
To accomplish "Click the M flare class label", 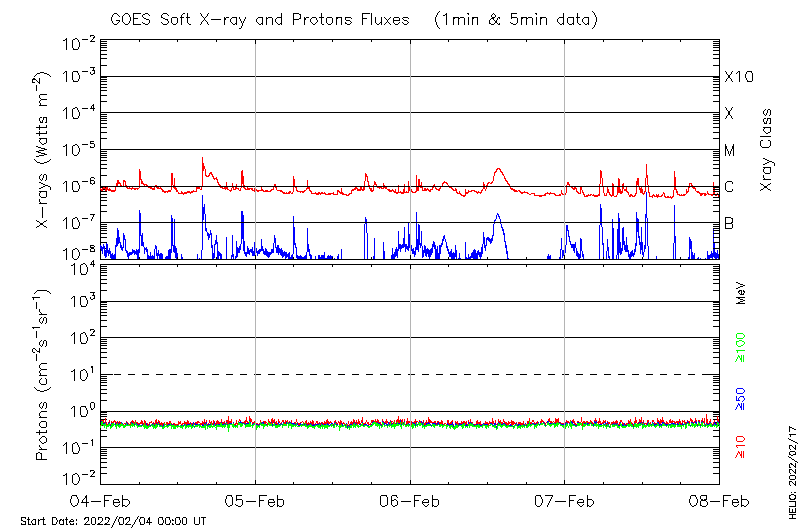I will [730, 151].
